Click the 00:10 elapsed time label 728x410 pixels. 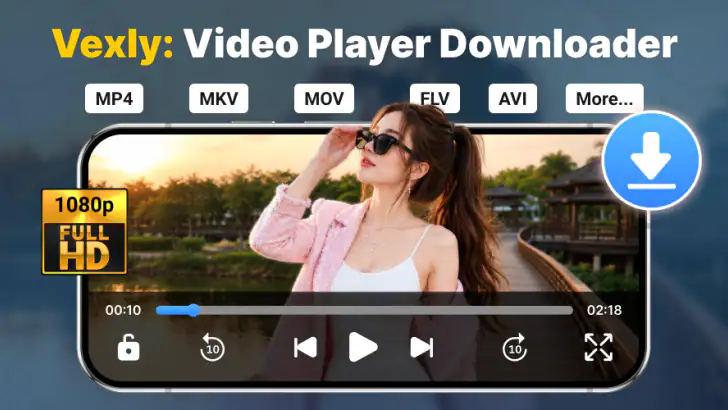(x=123, y=310)
